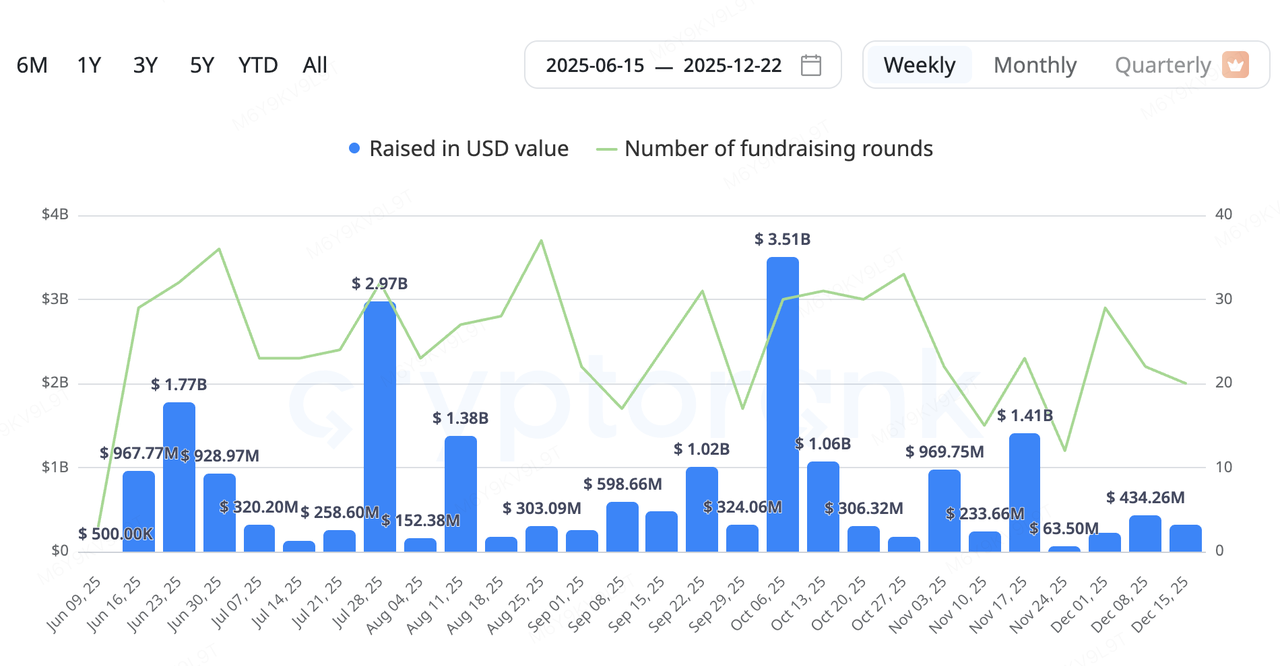Select the 6M time range
The height and width of the screenshot is (666, 1280).
coord(32,65)
